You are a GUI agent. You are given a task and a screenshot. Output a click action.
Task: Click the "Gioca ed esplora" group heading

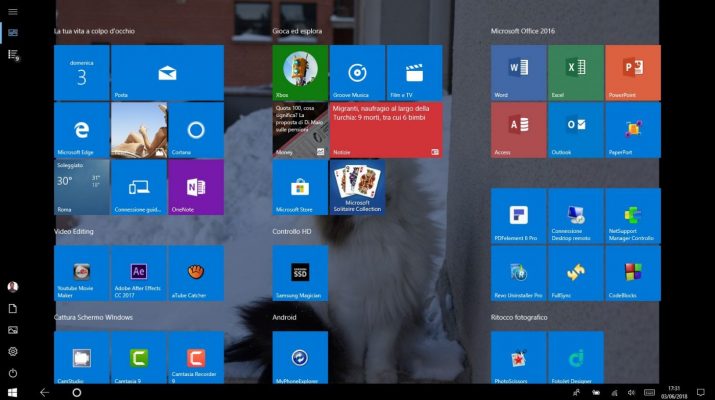[297, 31]
